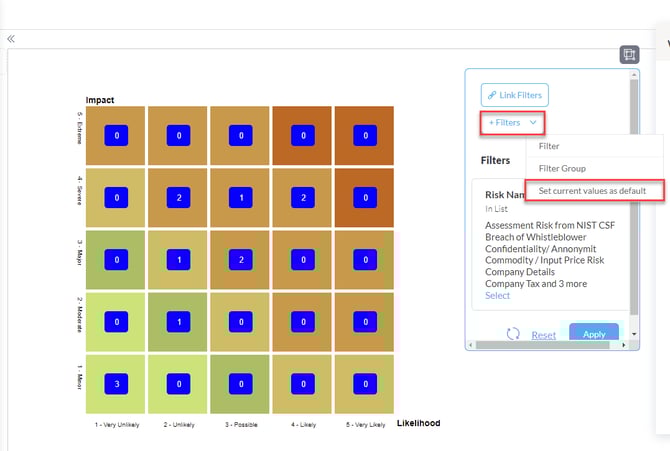
Task: Click the Reset link
Action: (543, 335)
